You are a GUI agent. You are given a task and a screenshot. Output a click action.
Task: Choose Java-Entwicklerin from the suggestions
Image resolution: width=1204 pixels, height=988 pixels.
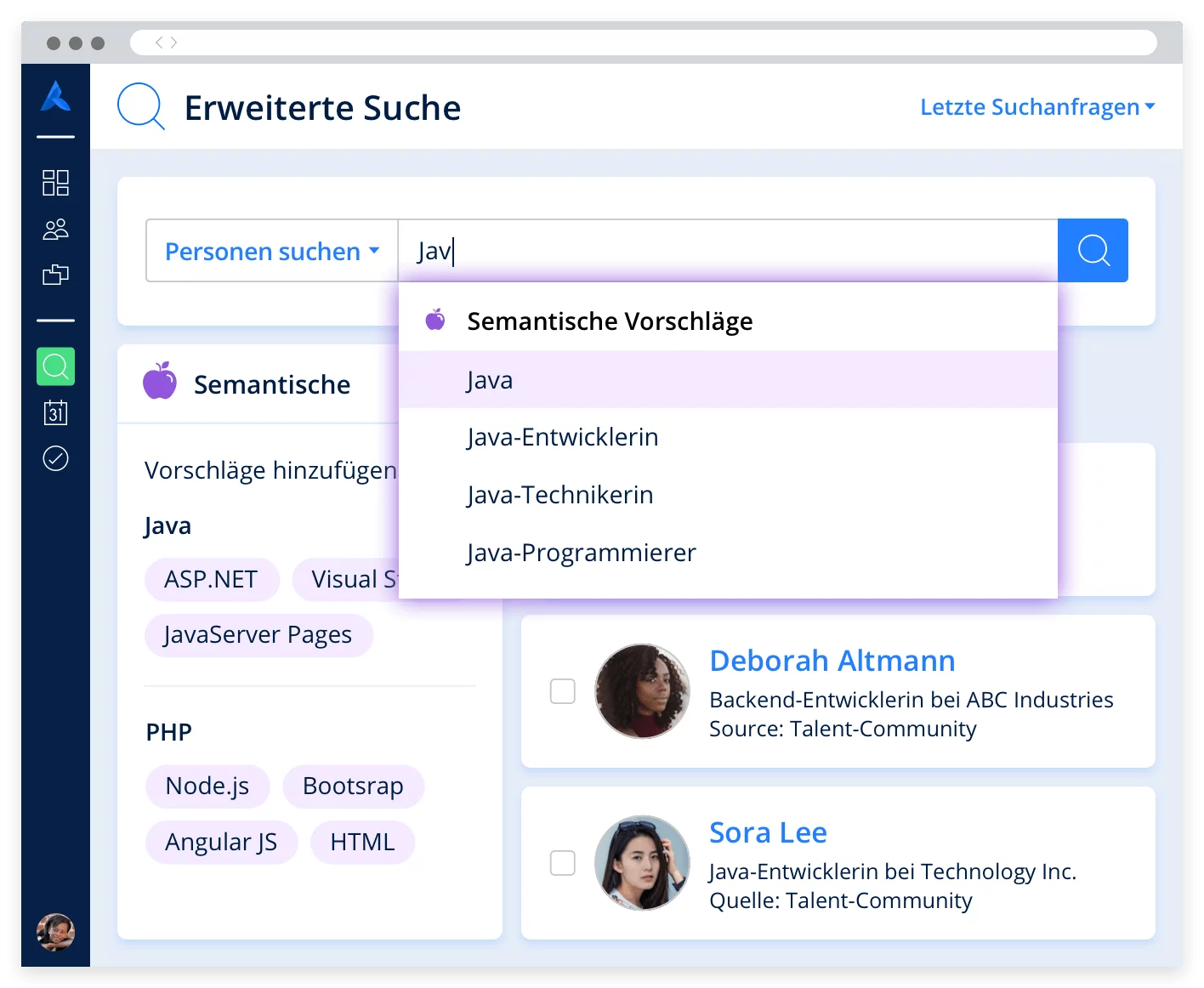coord(563,437)
